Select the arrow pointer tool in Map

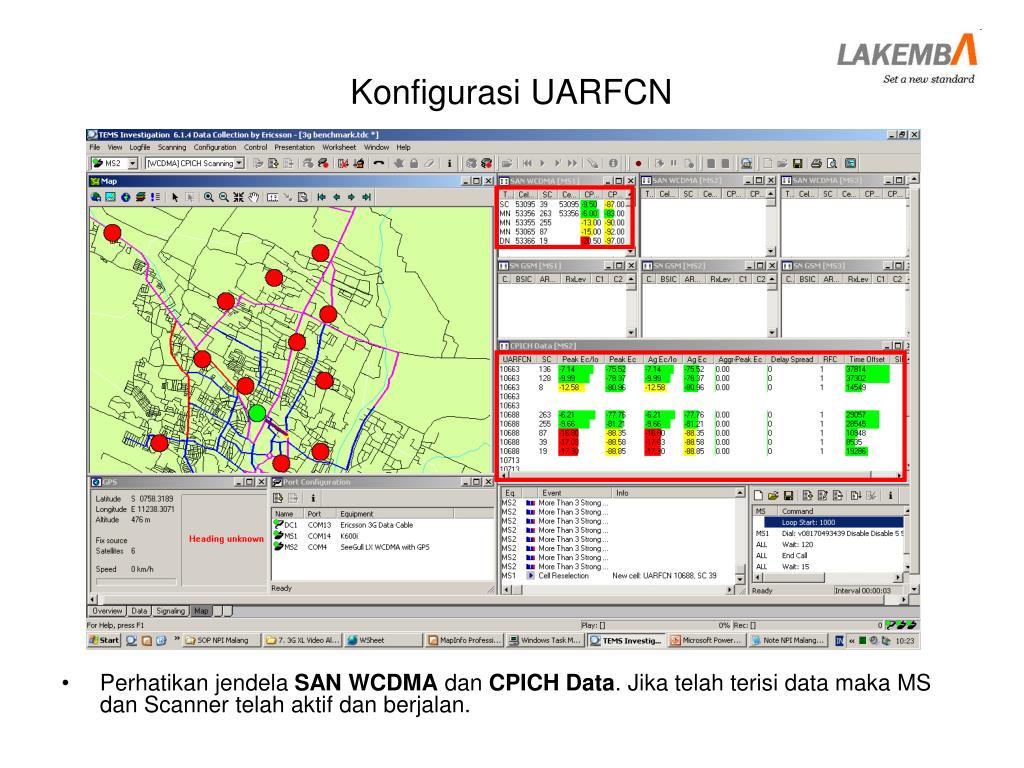[175, 197]
